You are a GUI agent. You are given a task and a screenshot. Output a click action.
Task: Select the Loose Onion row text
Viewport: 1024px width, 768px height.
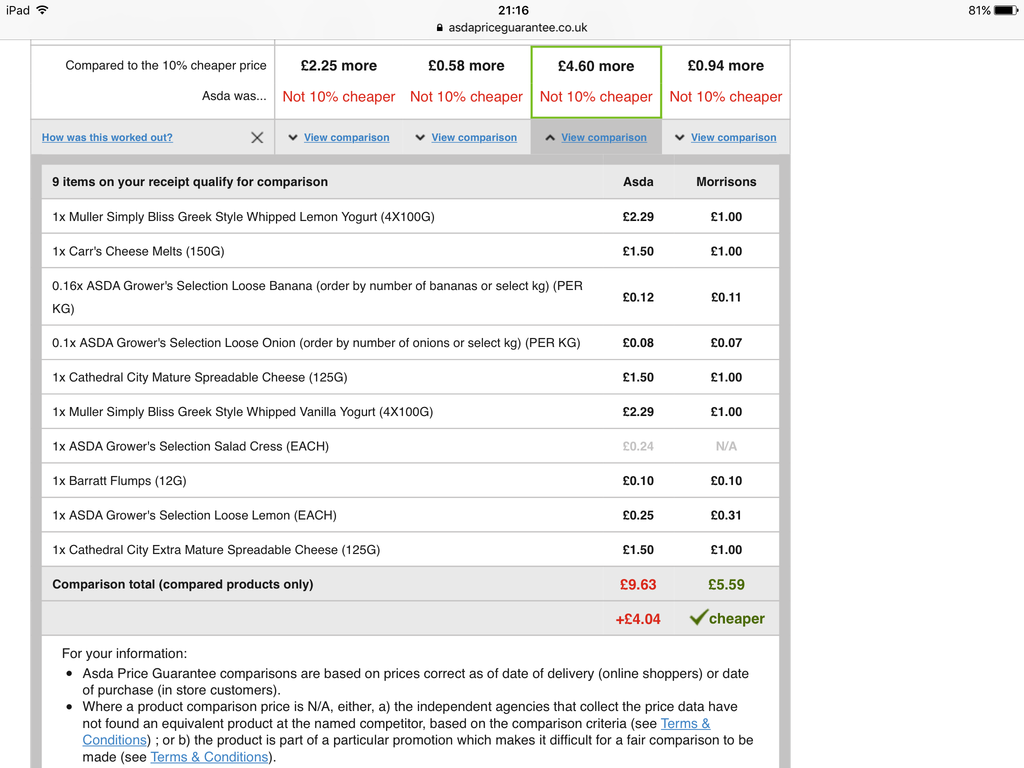click(316, 343)
